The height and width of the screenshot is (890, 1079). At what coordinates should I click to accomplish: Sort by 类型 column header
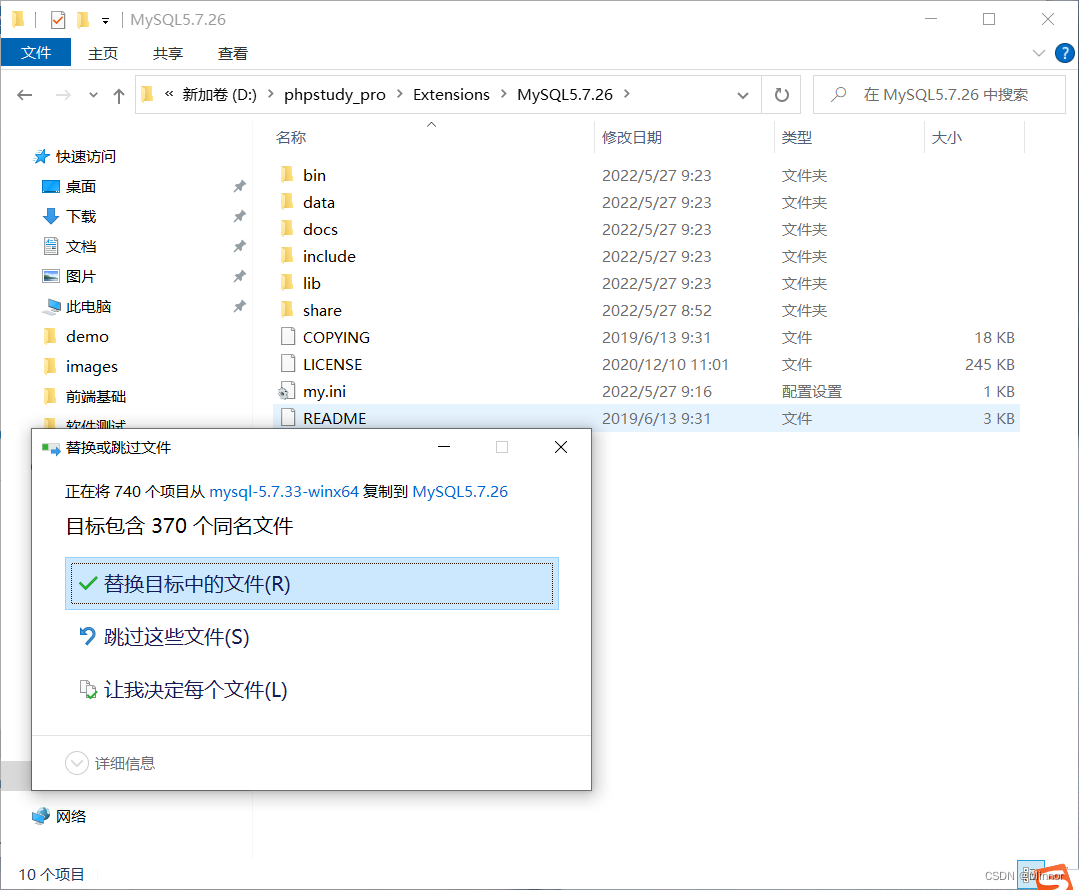click(797, 138)
